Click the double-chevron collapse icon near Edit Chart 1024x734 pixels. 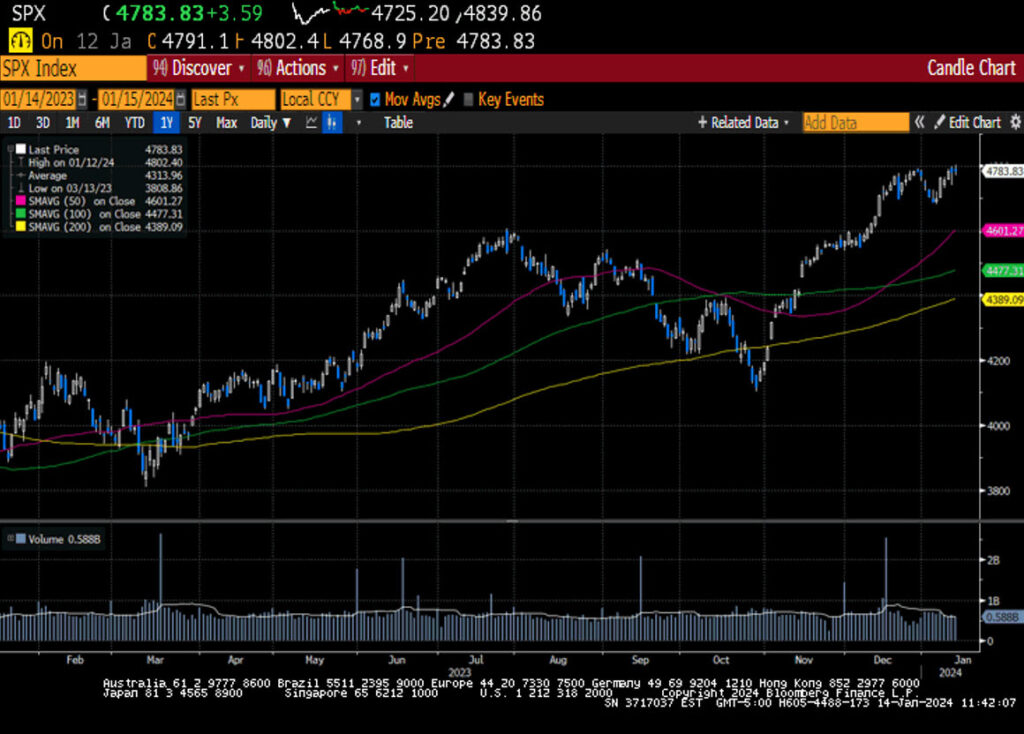[920, 123]
